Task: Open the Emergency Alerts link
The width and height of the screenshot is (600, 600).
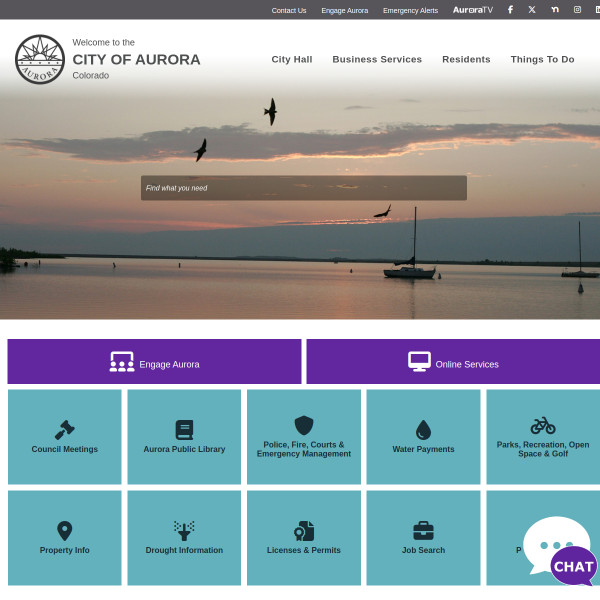Action: [411, 11]
